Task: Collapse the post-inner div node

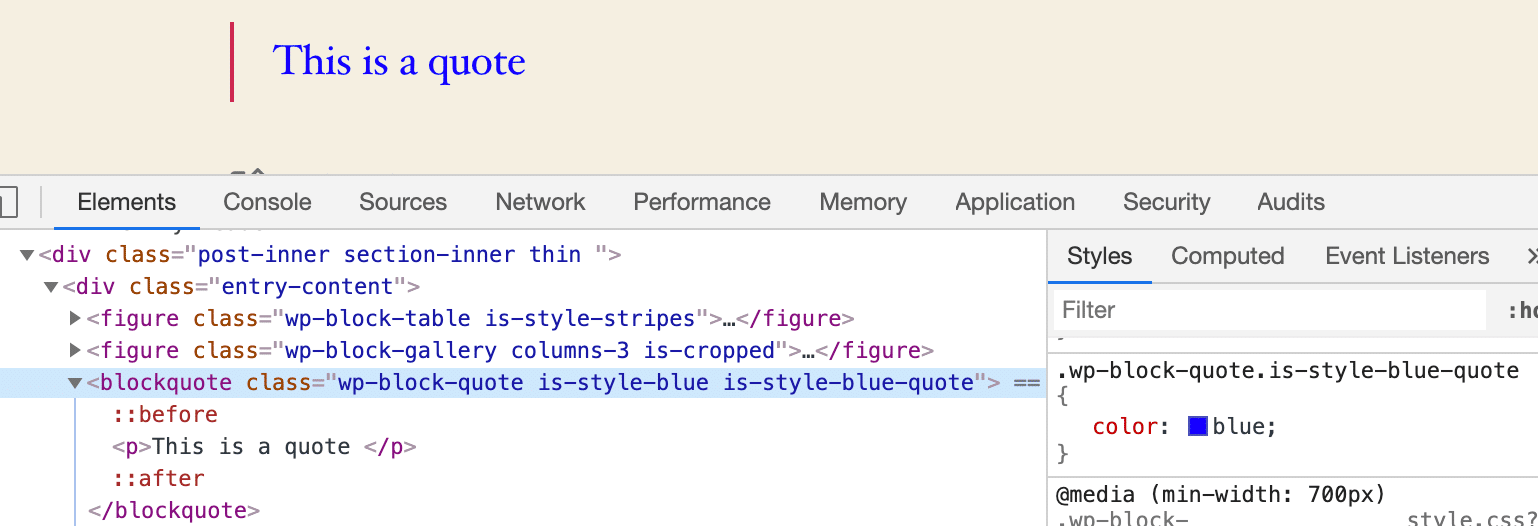Action: [27, 255]
